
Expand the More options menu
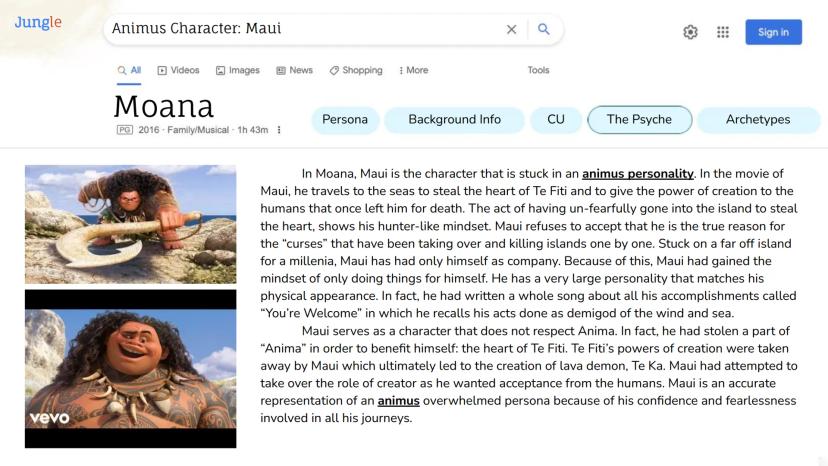tap(413, 71)
